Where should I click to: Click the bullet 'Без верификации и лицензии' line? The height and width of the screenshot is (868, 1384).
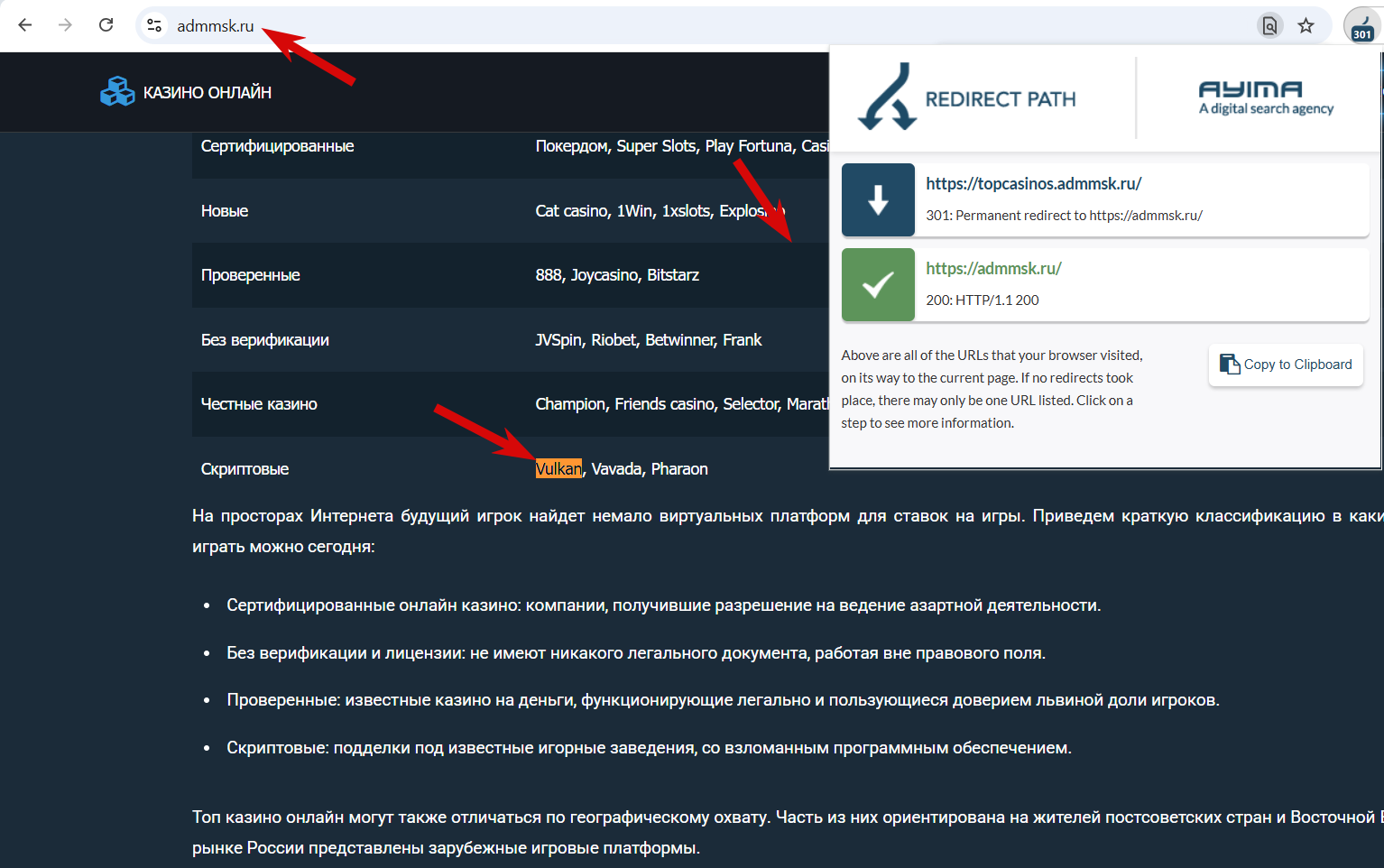636,653
